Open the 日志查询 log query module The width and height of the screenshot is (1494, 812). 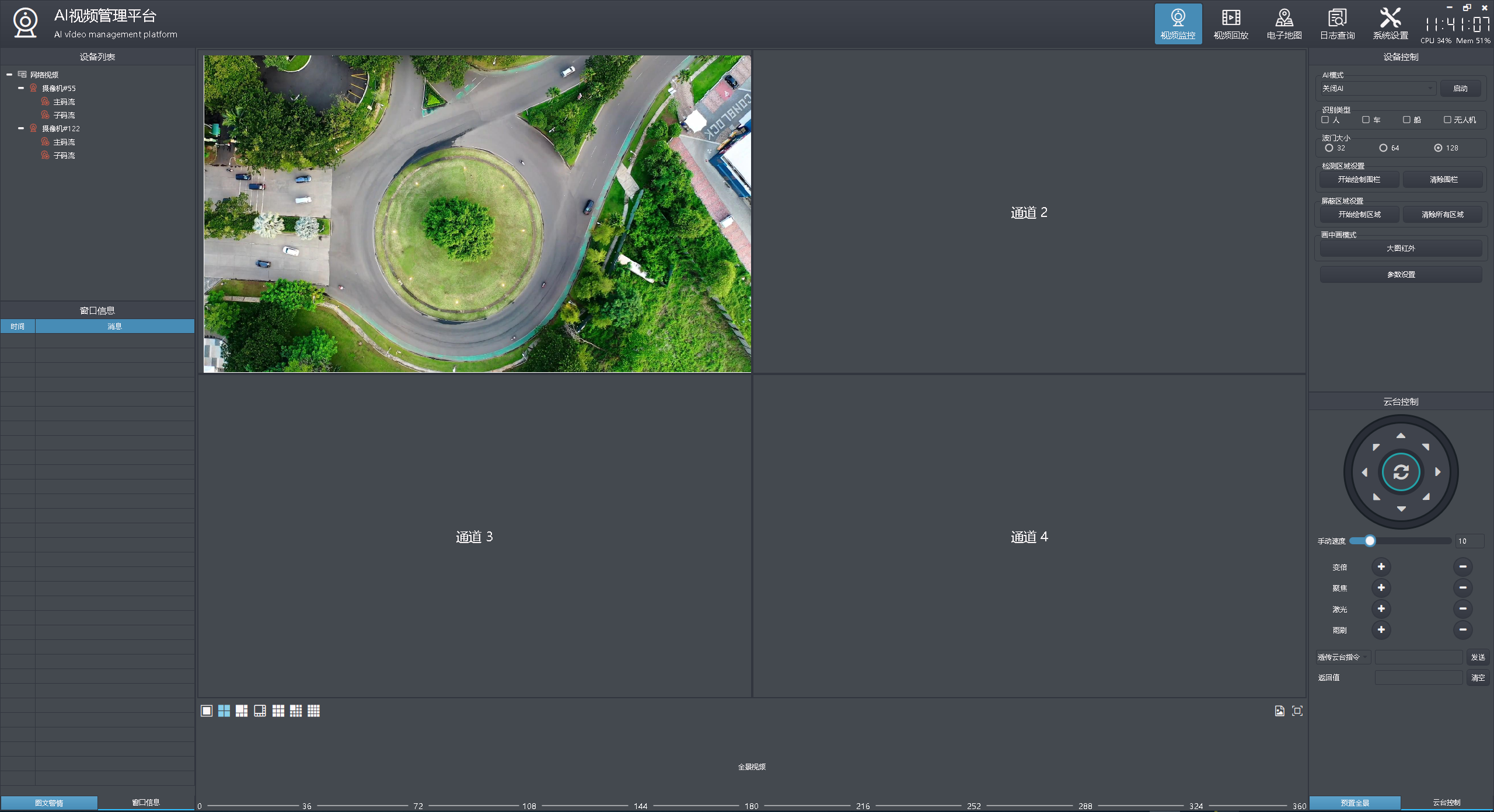(1337, 24)
